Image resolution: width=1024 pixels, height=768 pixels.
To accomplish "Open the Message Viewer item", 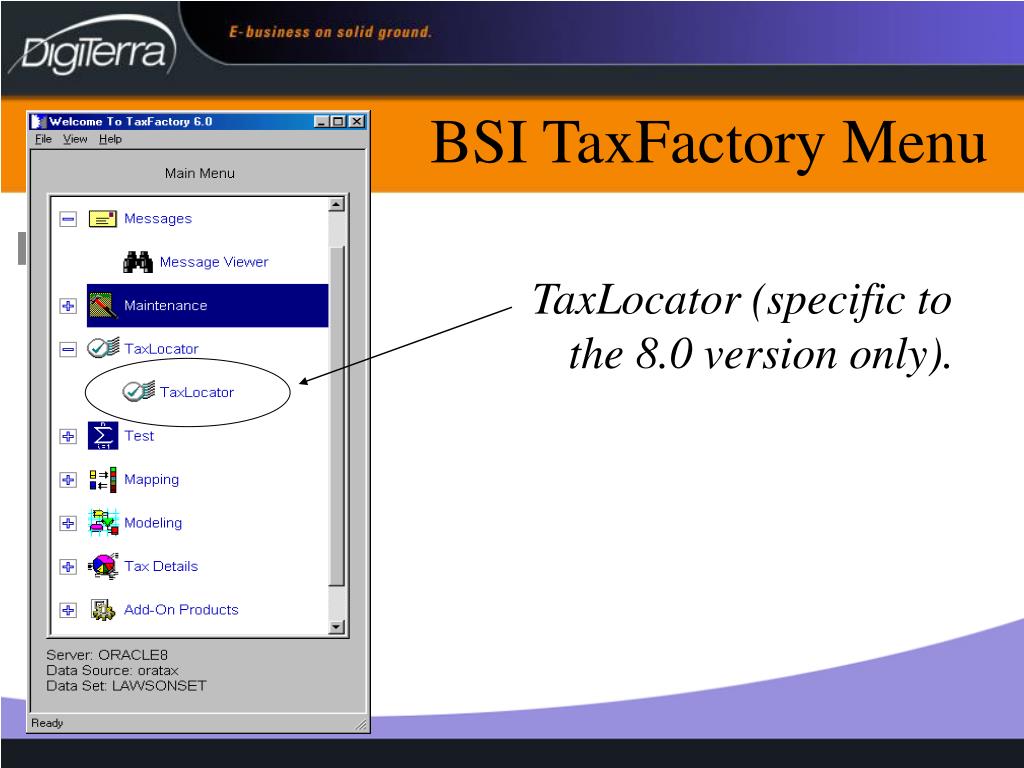I will [214, 262].
